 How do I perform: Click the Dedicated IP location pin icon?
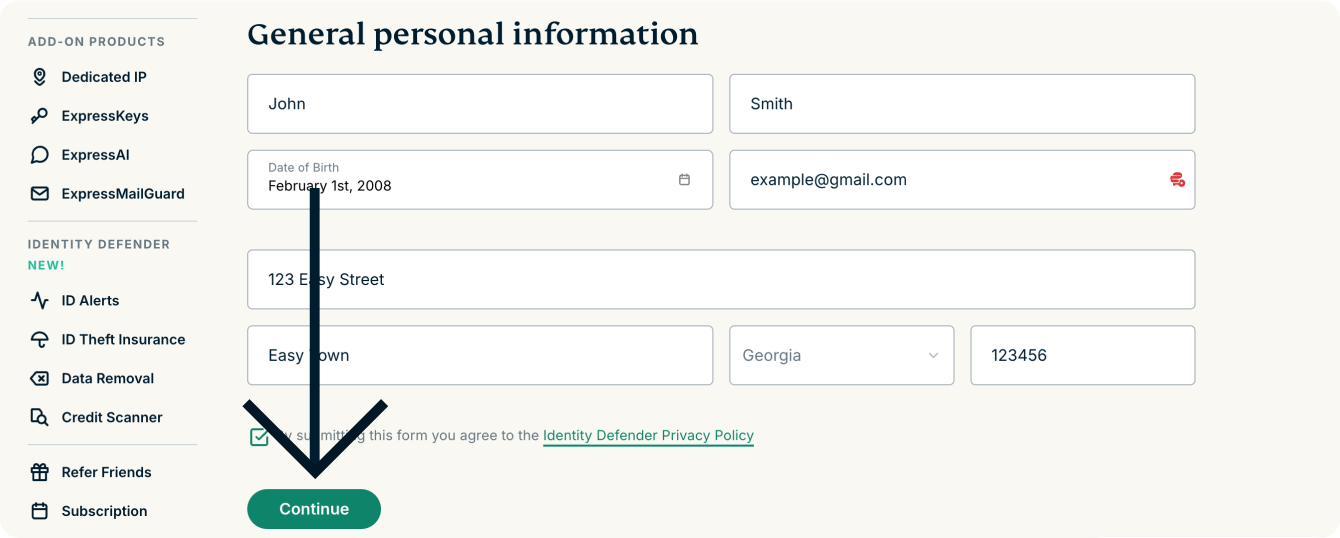pos(39,77)
